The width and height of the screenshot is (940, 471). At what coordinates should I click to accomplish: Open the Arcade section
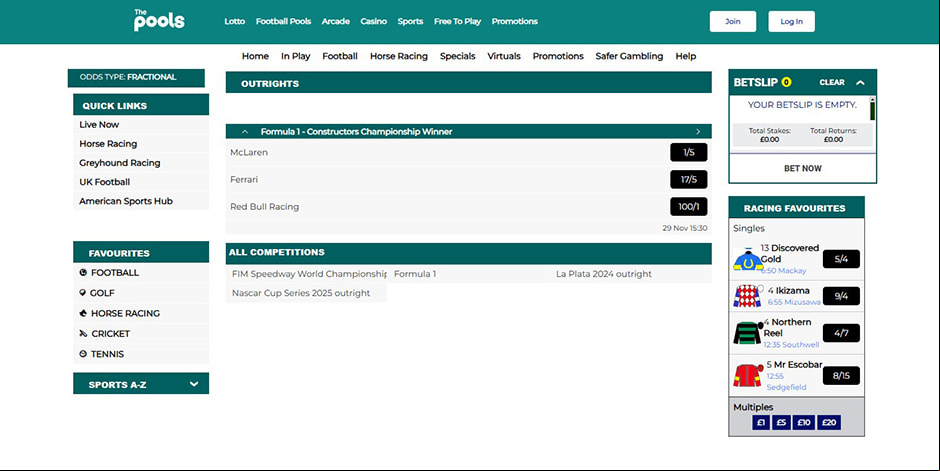[x=336, y=21]
